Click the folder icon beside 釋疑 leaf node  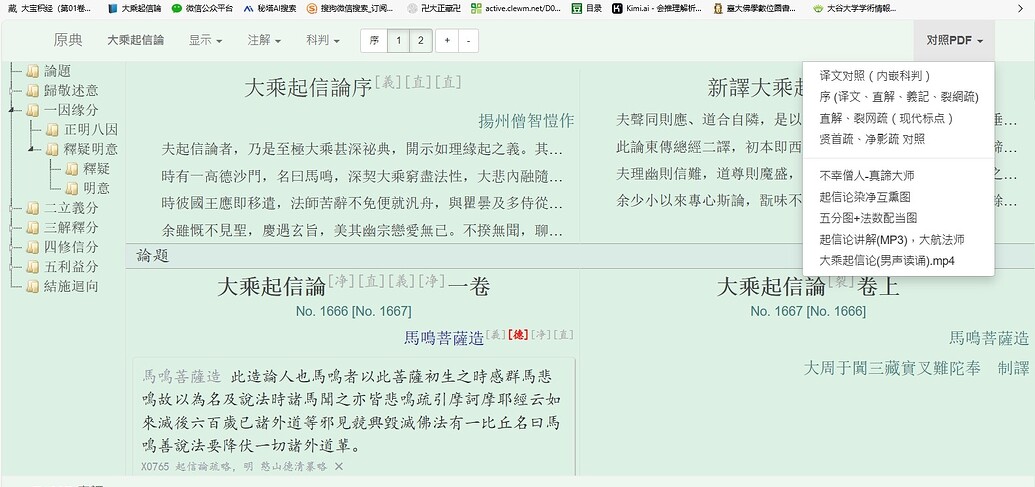tap(71, 169)
